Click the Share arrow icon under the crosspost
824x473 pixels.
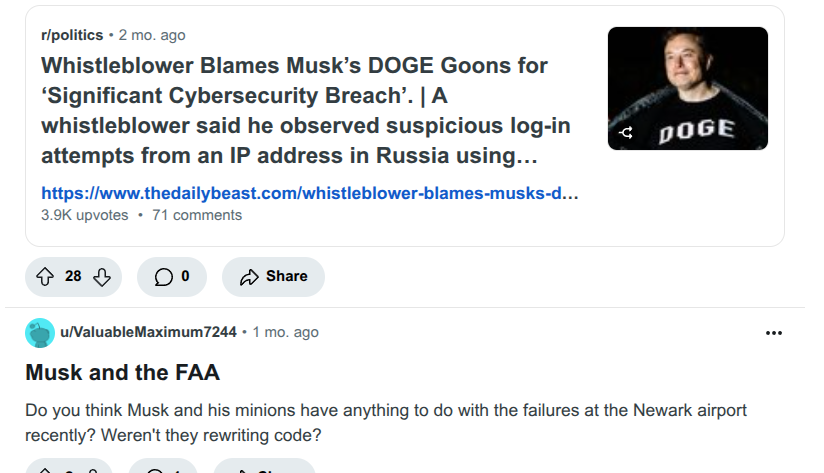pos(249,277)
